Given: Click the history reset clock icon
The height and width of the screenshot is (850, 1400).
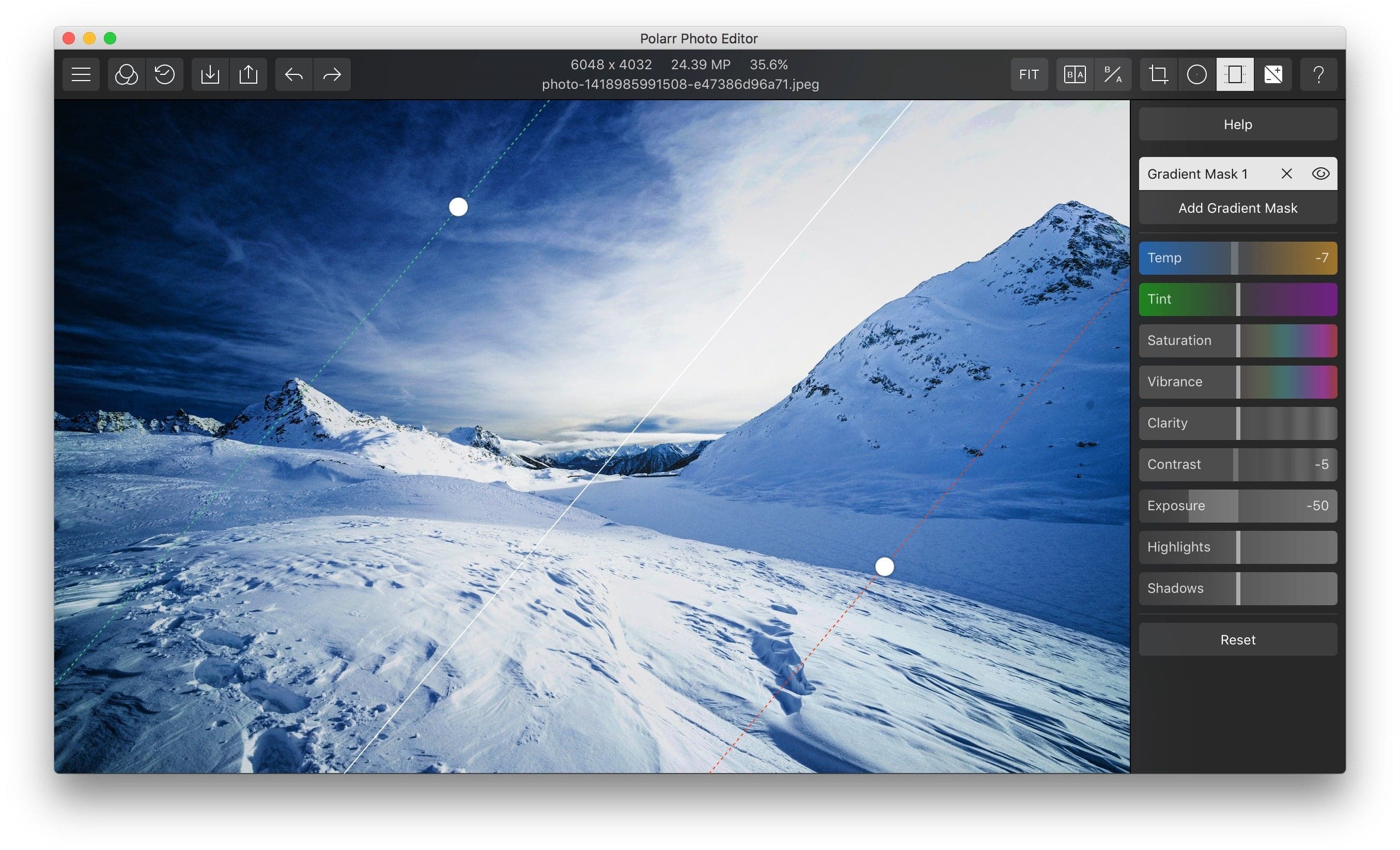Looking at the screenshot, I should [165, 74].
